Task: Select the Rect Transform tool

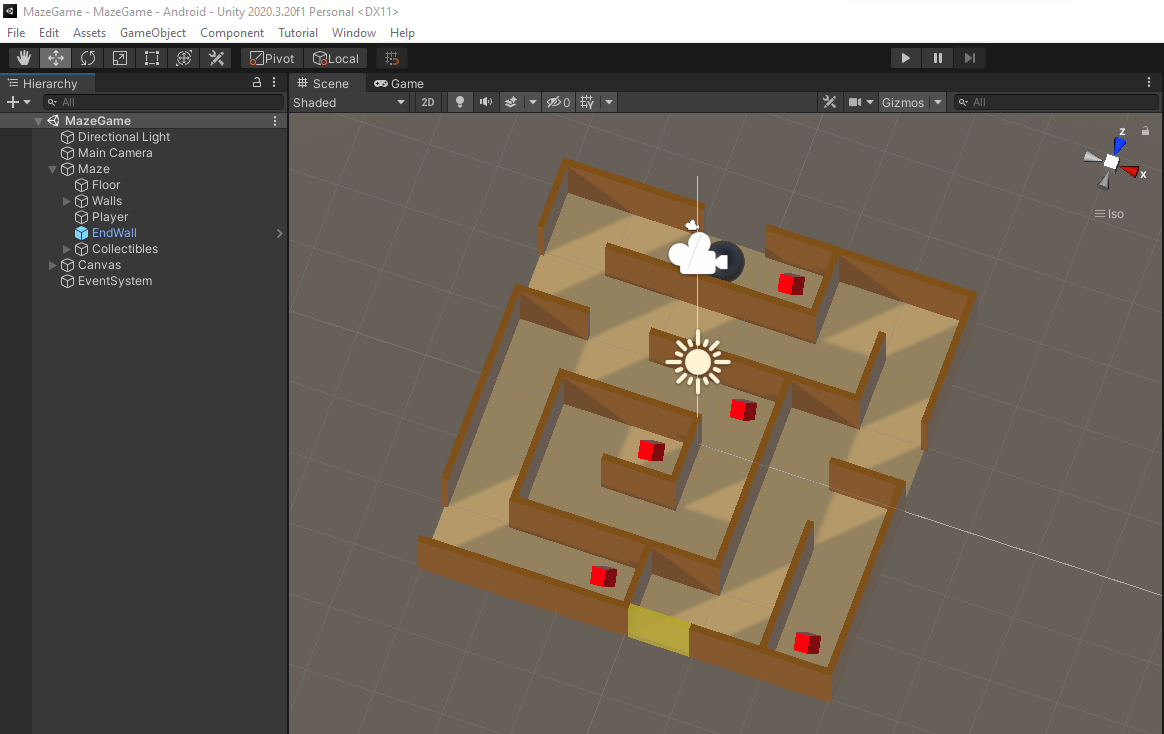Action: point(152,58)
